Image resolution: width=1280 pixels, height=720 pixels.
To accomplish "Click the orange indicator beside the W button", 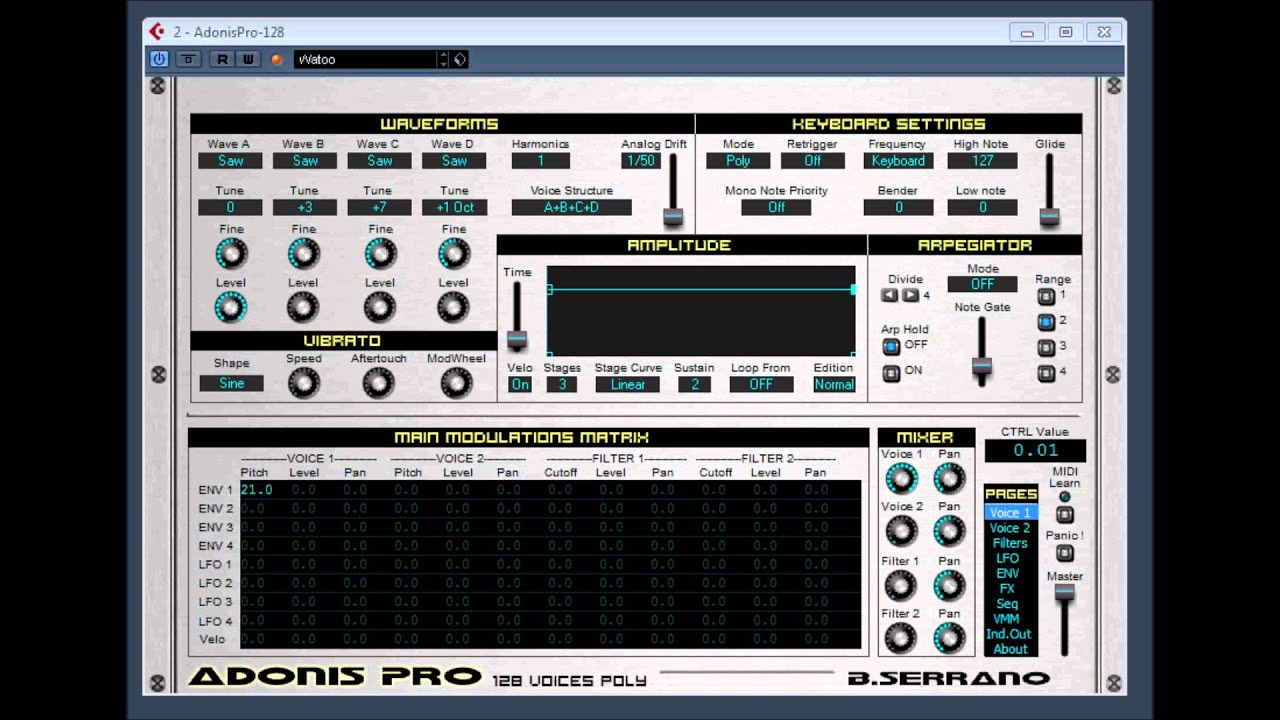I will [x=277, y=59].
